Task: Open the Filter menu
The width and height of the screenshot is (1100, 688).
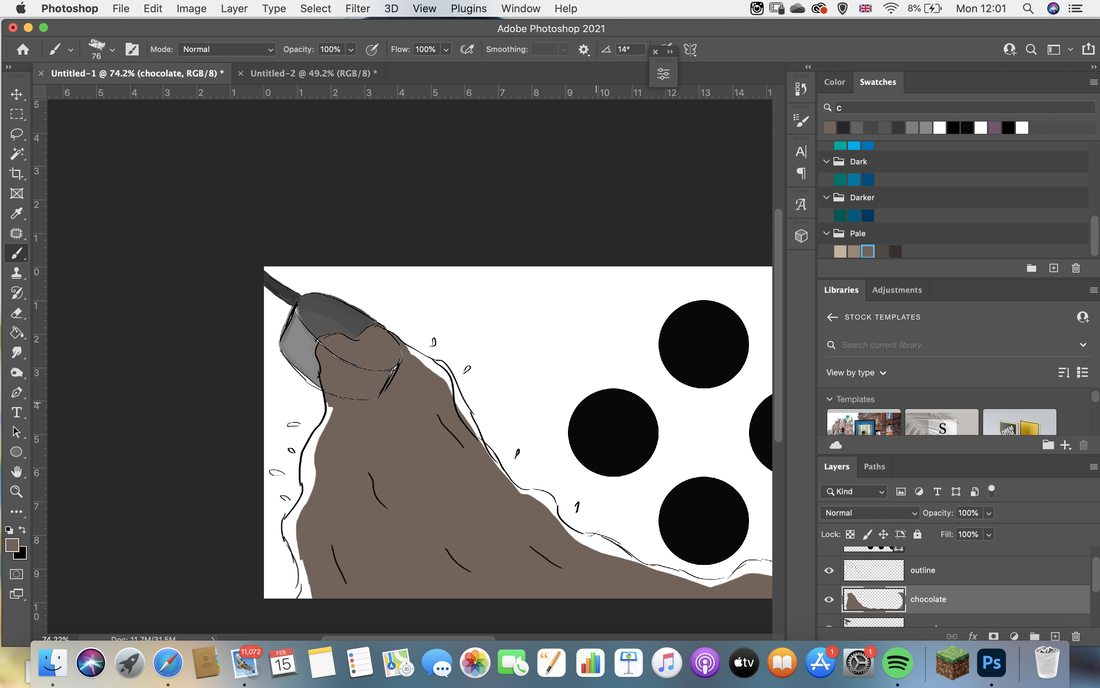Action: (357, 8)
